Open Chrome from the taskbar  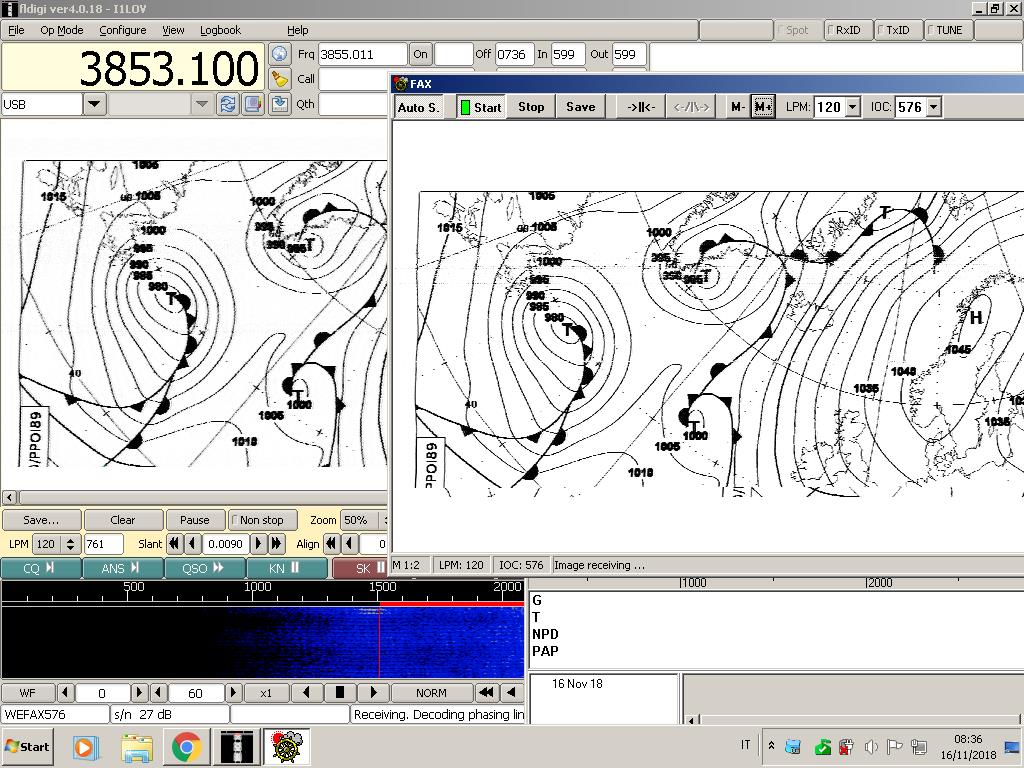186,746
